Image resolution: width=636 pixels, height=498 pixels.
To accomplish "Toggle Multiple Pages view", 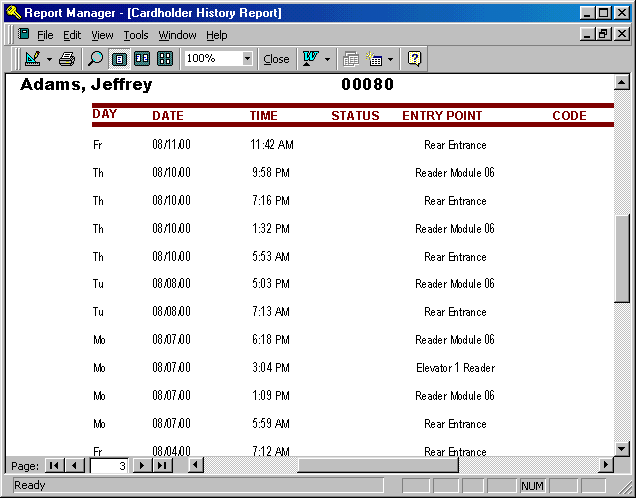I will pos(165,59).
